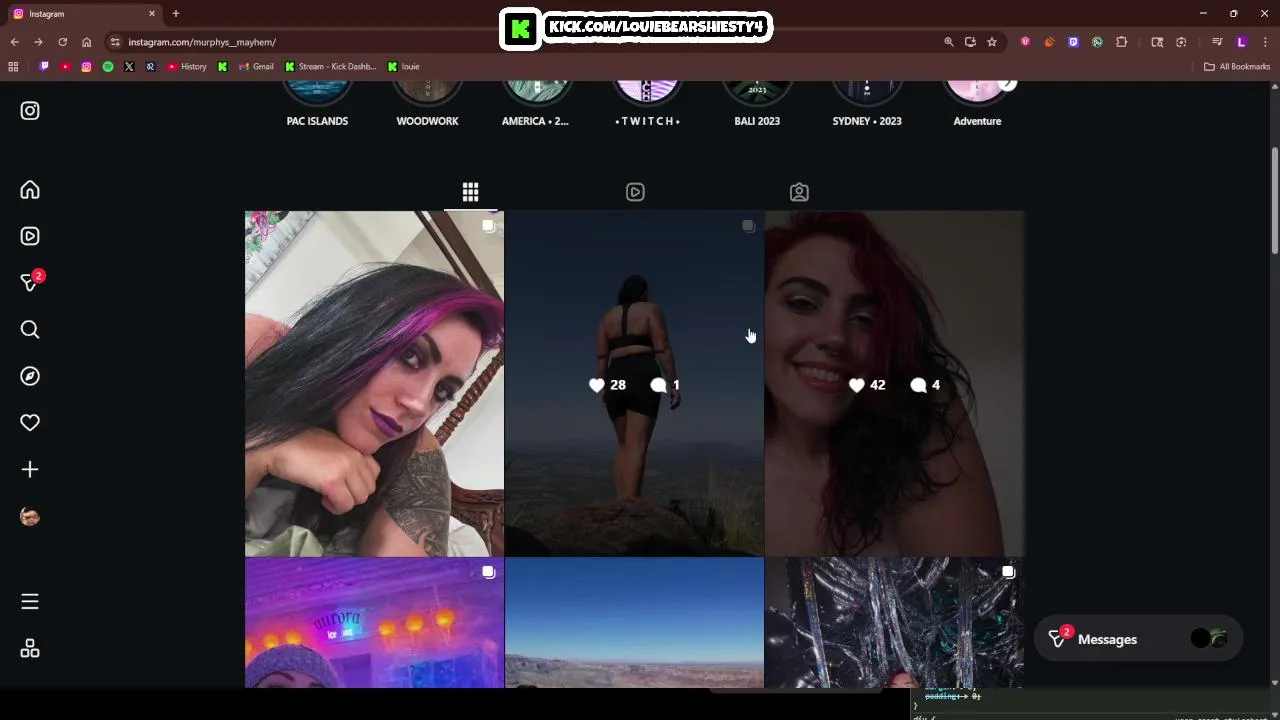This screenshot has height=720, width=1280.
Task: Open the blue sky desert landscape post
Action: click(634, 623)
